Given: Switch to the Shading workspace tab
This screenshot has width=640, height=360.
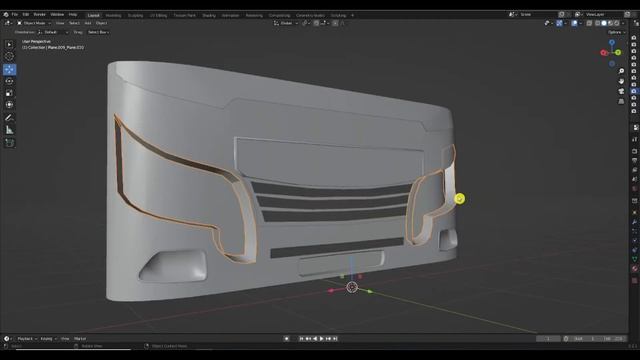Looking at the screenshot, I should click(x=209, y=16).
